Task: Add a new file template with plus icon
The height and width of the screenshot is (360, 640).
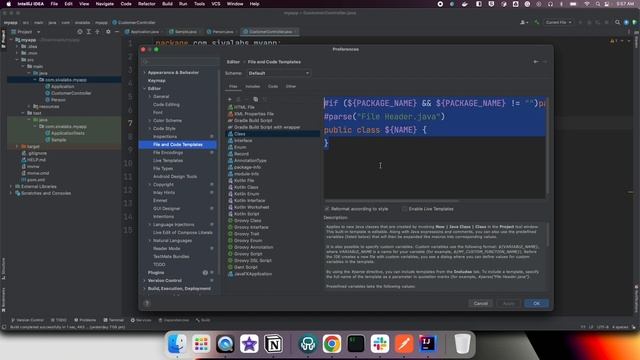Action: [x=230, y=99]
